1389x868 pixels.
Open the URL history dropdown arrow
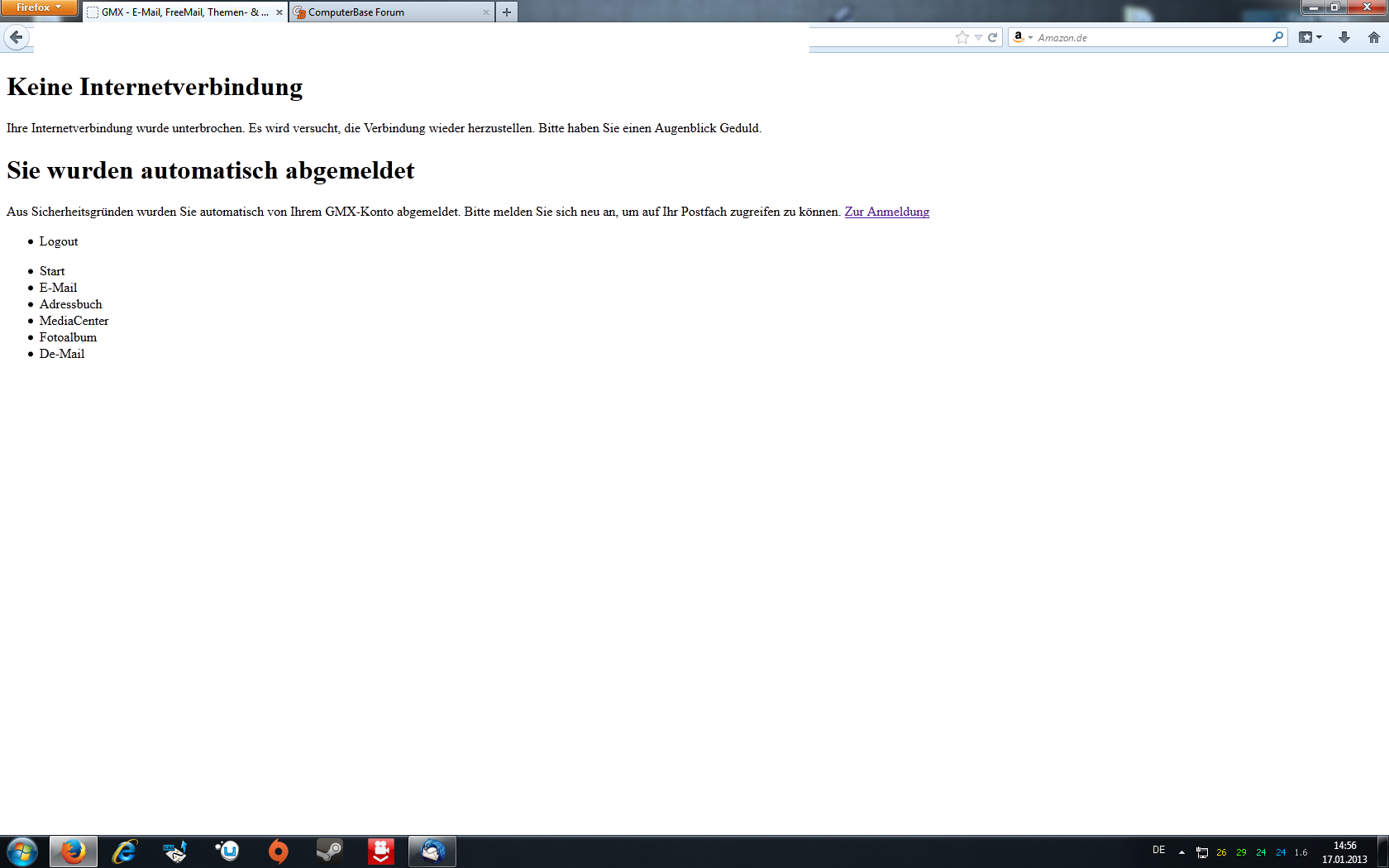coord(978,37)
